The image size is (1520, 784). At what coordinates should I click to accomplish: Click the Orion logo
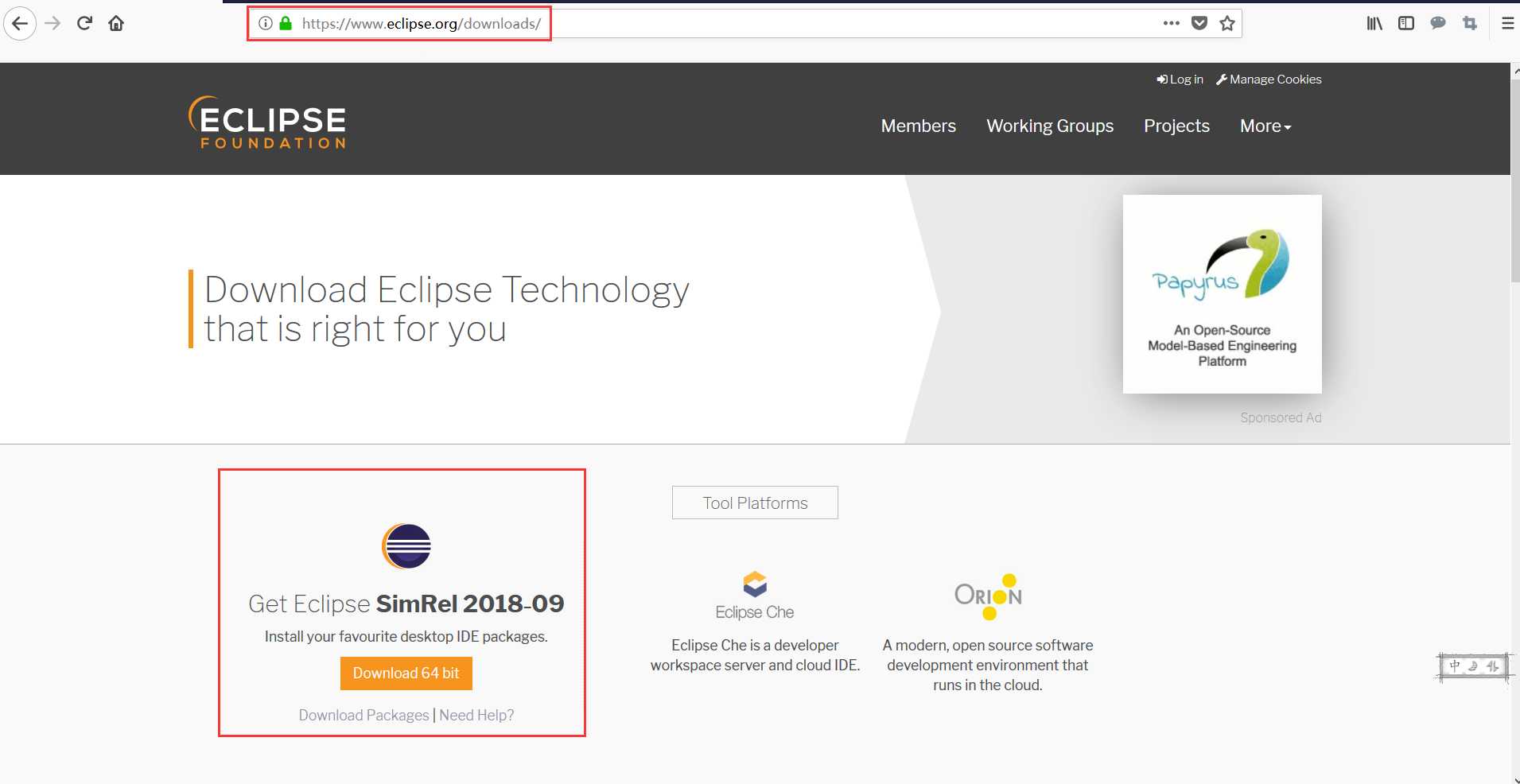point(989,596)
